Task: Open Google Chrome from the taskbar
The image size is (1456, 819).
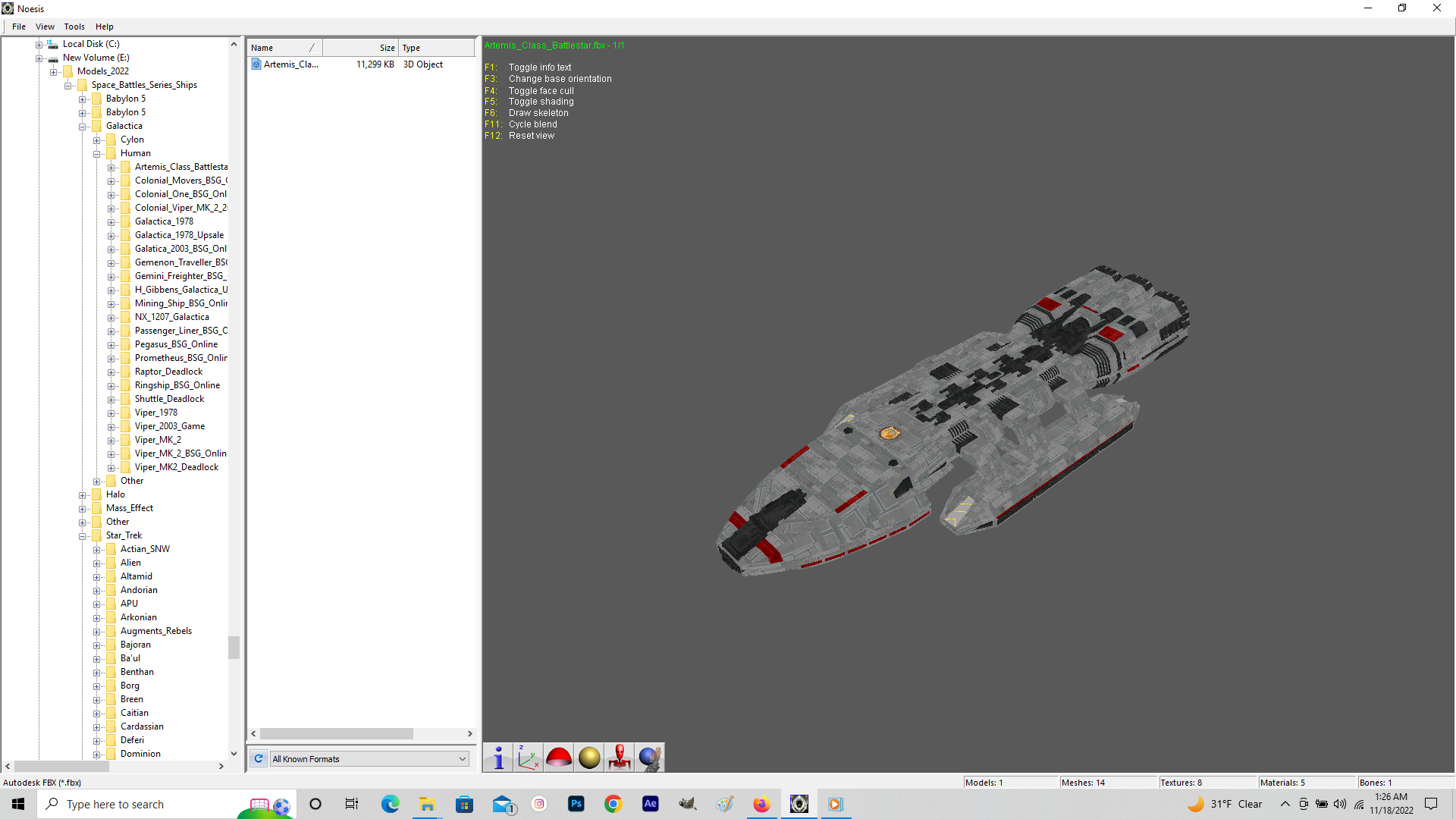Action: tap(613, 804)
